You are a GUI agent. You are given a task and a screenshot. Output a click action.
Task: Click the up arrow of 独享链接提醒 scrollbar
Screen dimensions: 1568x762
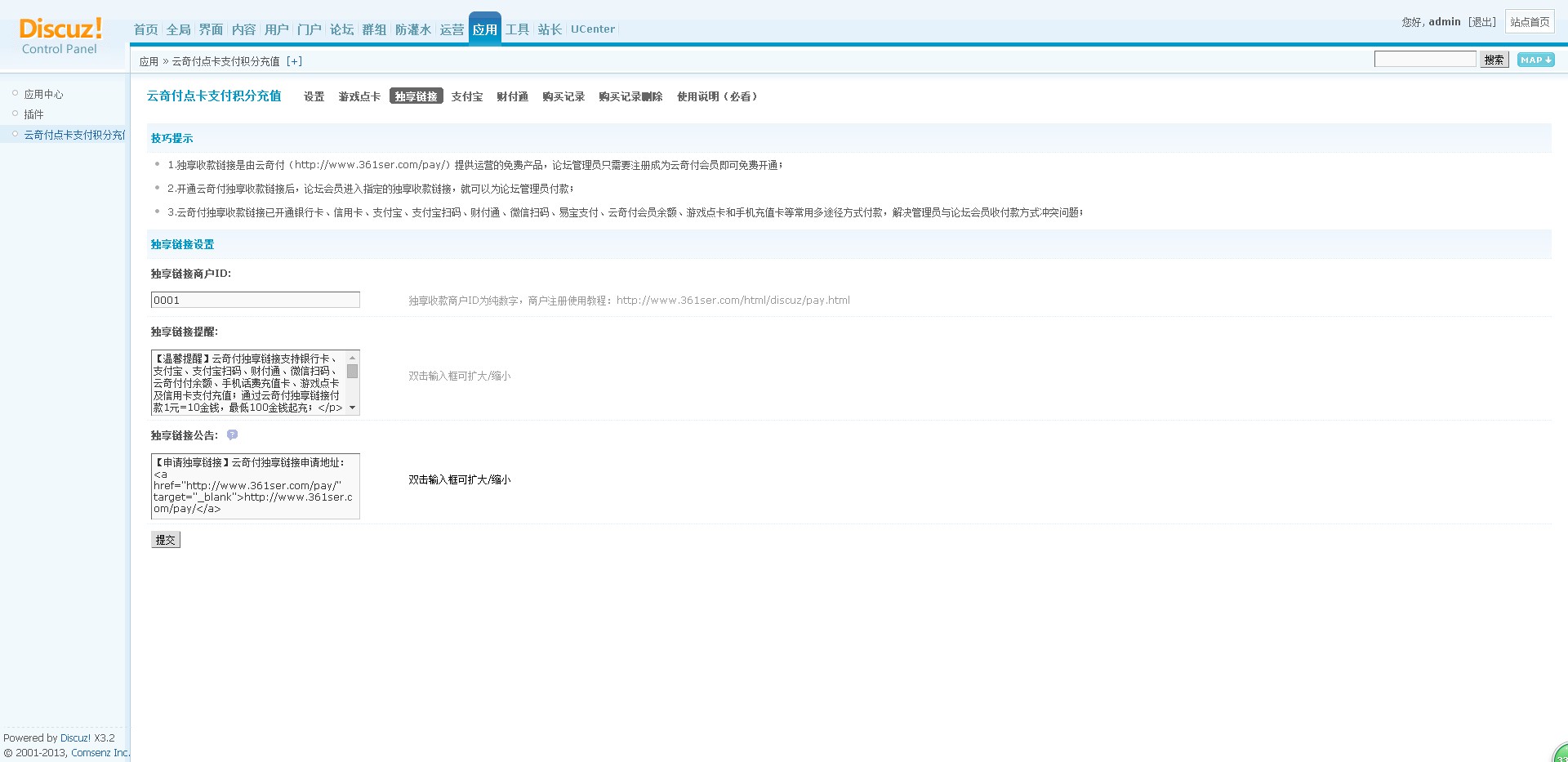click(353, 358)
